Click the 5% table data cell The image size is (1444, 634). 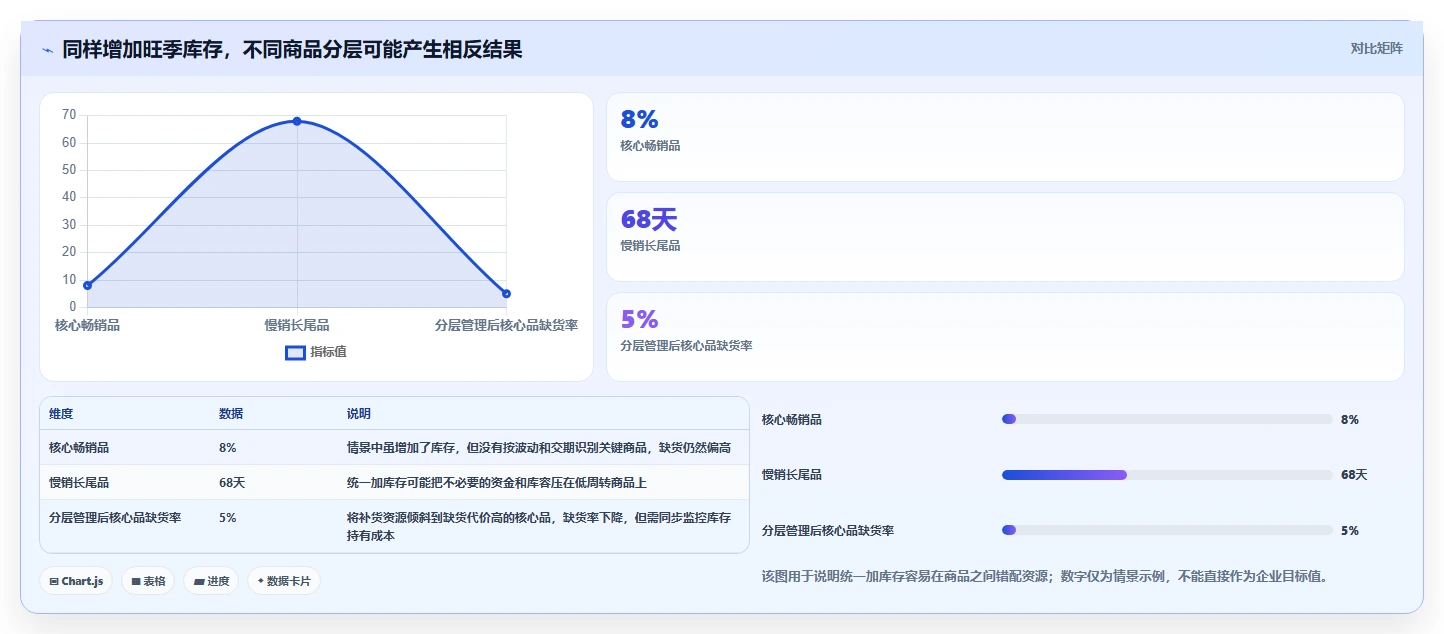pyautogui.click(x=228, y=518)
